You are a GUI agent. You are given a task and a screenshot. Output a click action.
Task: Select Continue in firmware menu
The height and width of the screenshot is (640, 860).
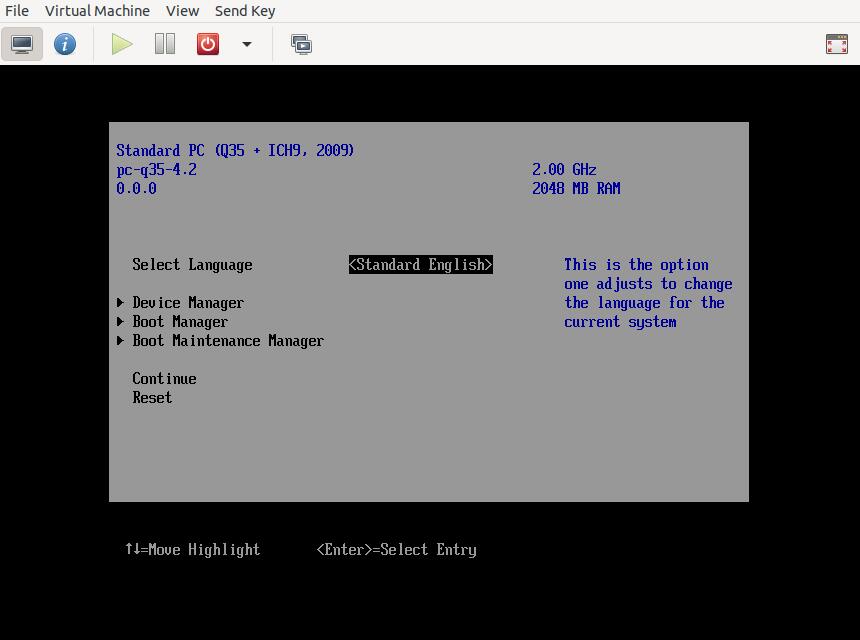[x=164, y=379]
